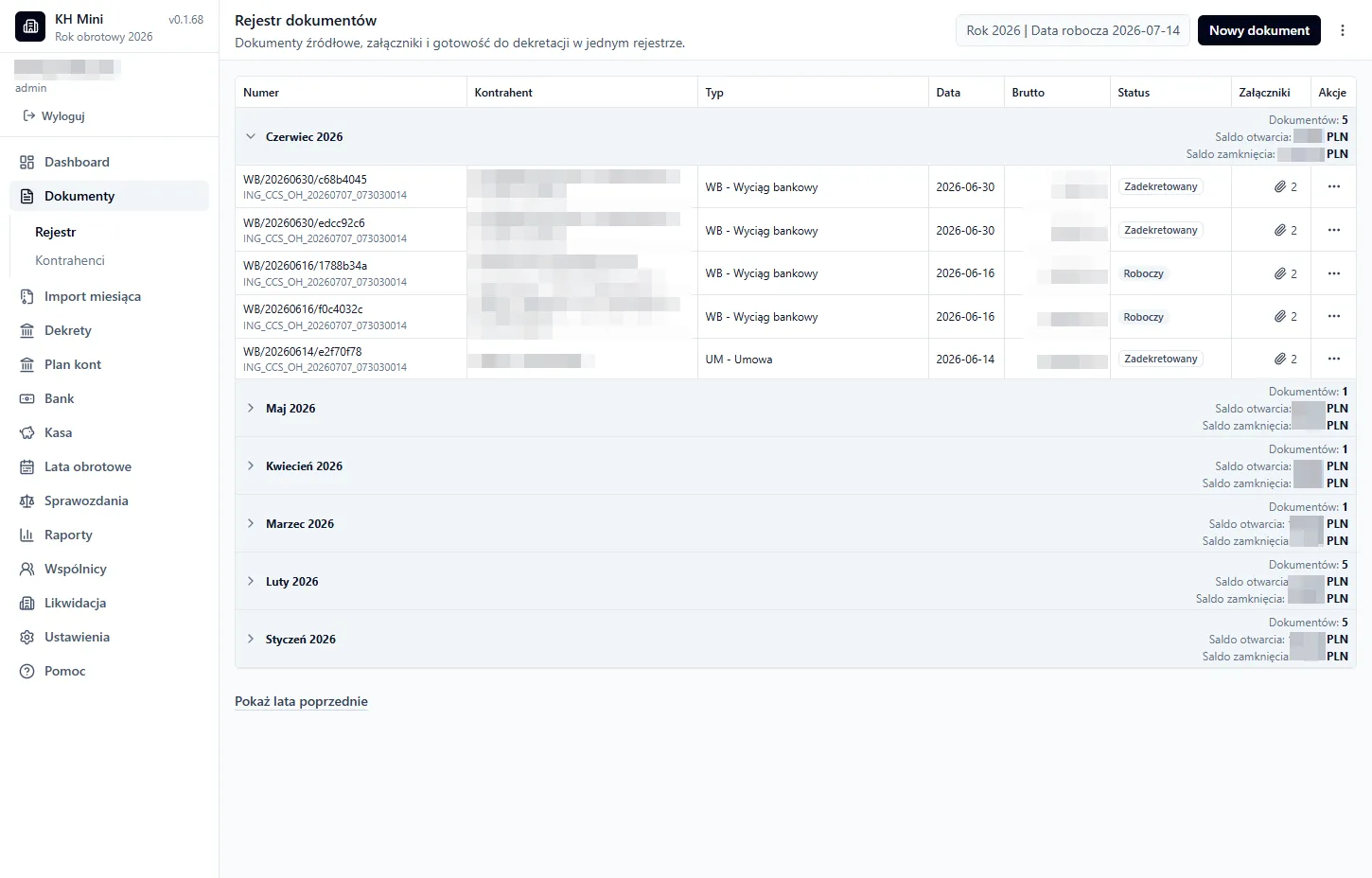This screenshot has width=1372, height=878.
Task: Open actions menu for WB/20260614/e2f70f78
Action: click(1334, 359)
